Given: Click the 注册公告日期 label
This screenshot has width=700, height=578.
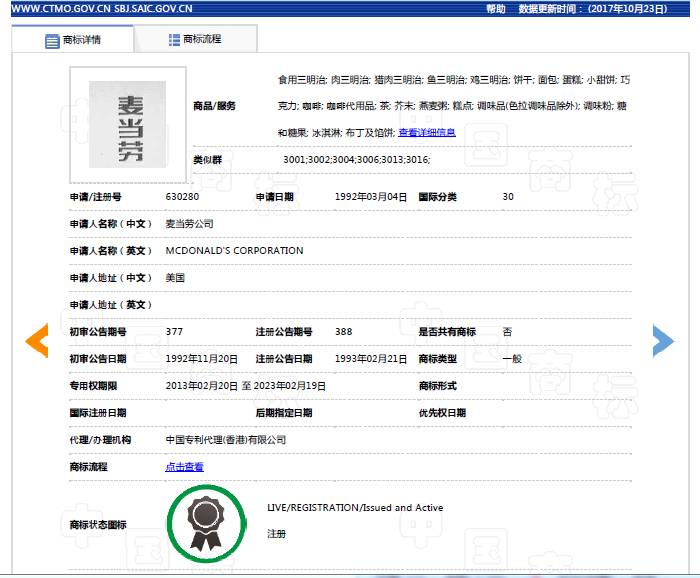Looking at the screenshot, I should click(x=284, y=359).
